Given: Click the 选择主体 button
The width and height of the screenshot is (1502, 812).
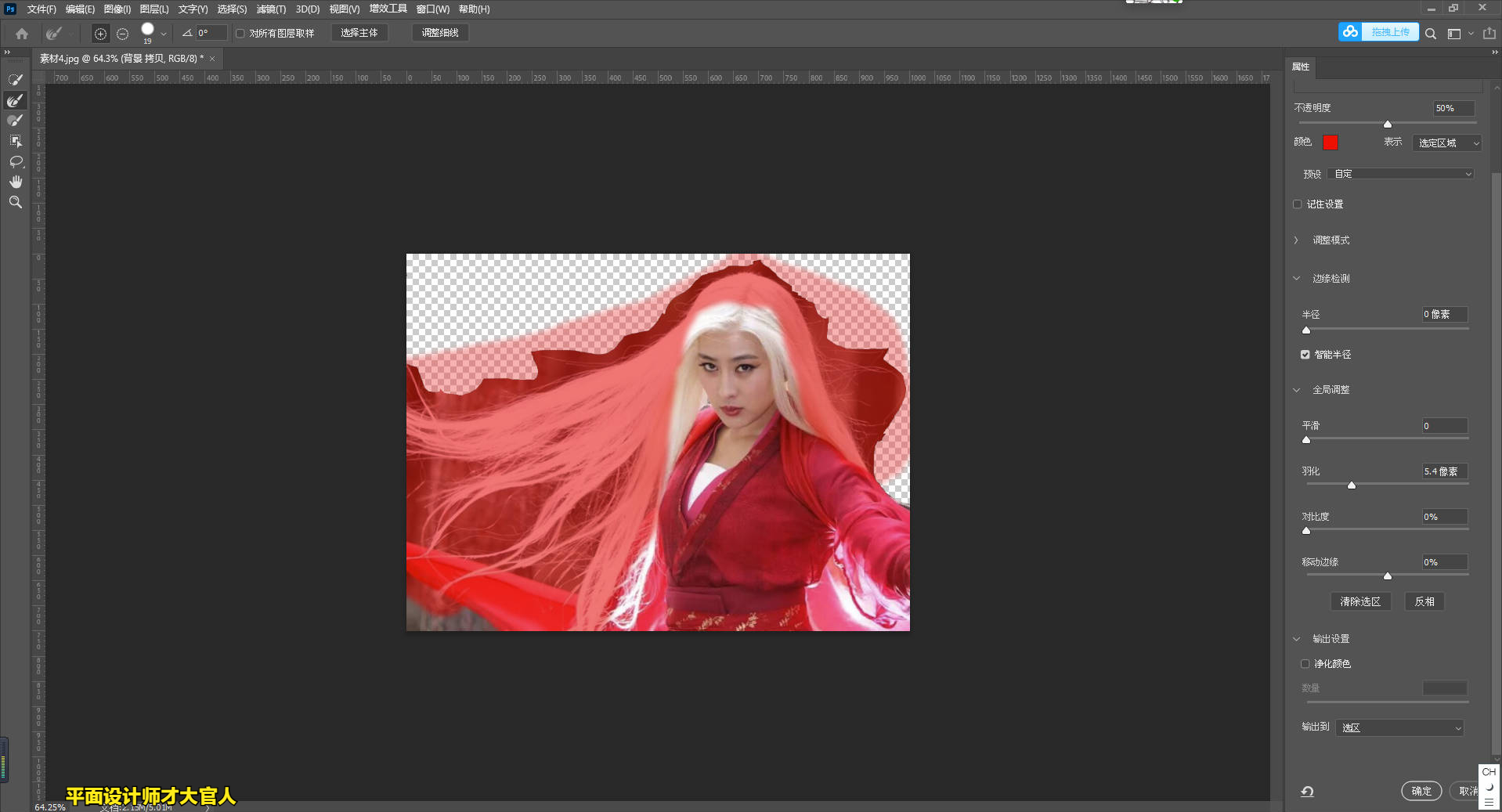Looking at the screenshot, I should coord(359,33).
